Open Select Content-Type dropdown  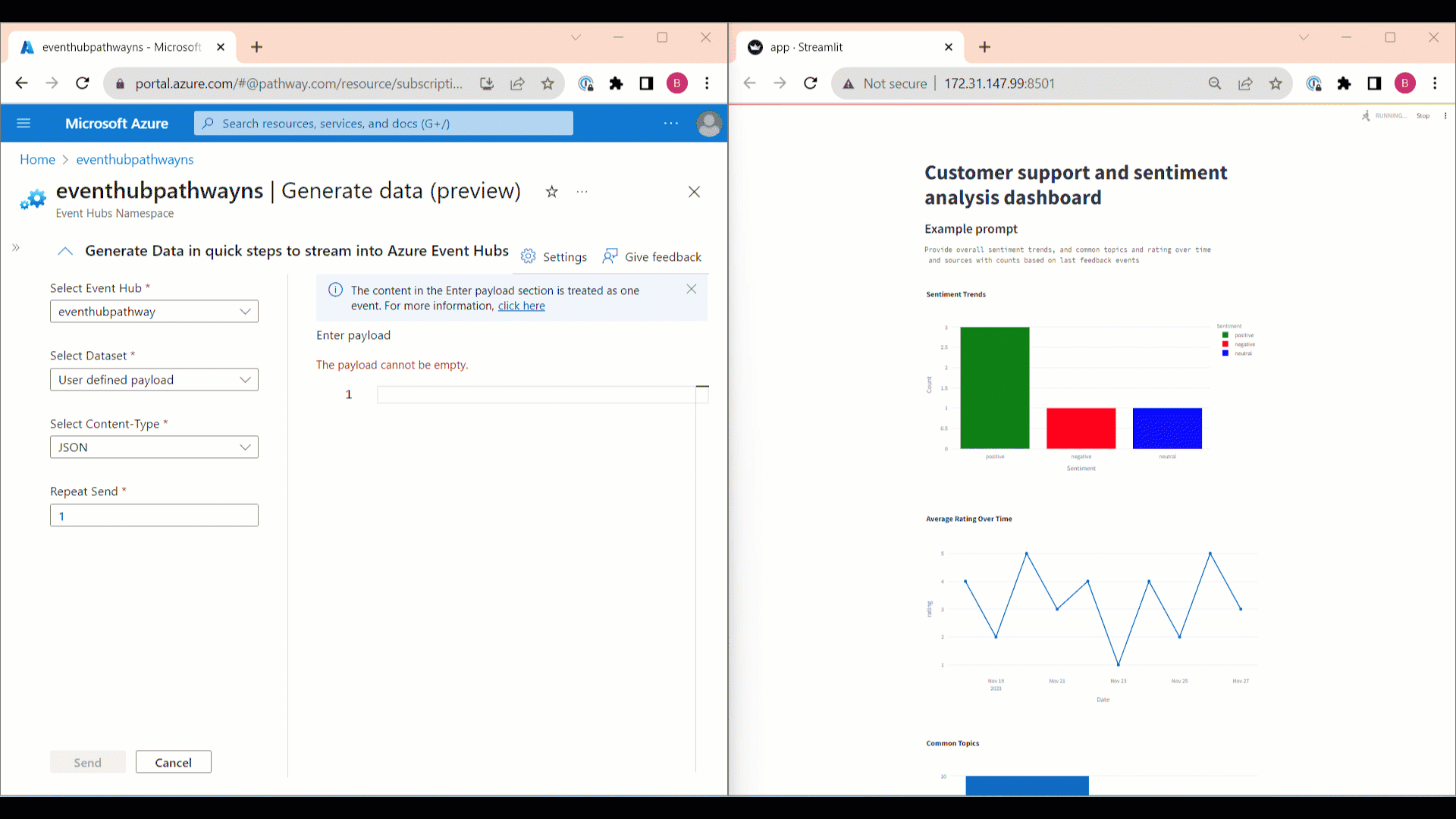tap(154, 447)
